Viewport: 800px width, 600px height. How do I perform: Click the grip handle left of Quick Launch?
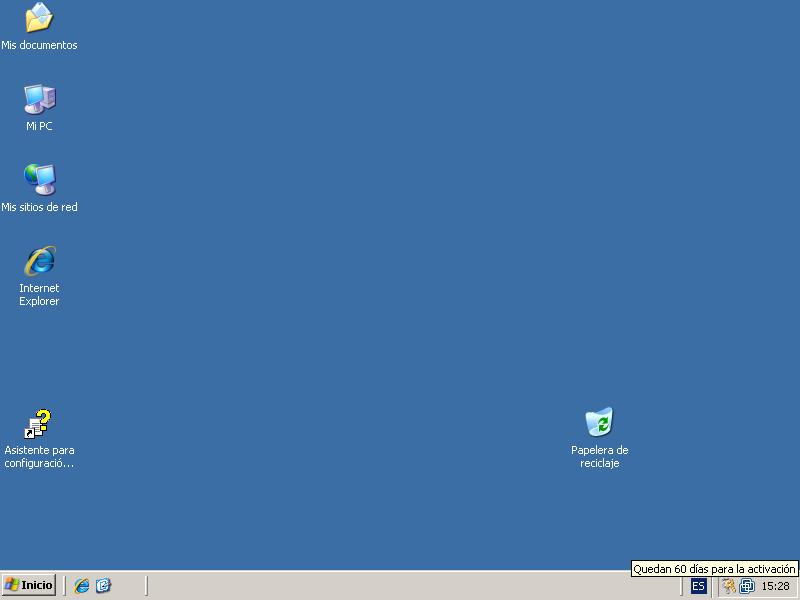point(65,585)
